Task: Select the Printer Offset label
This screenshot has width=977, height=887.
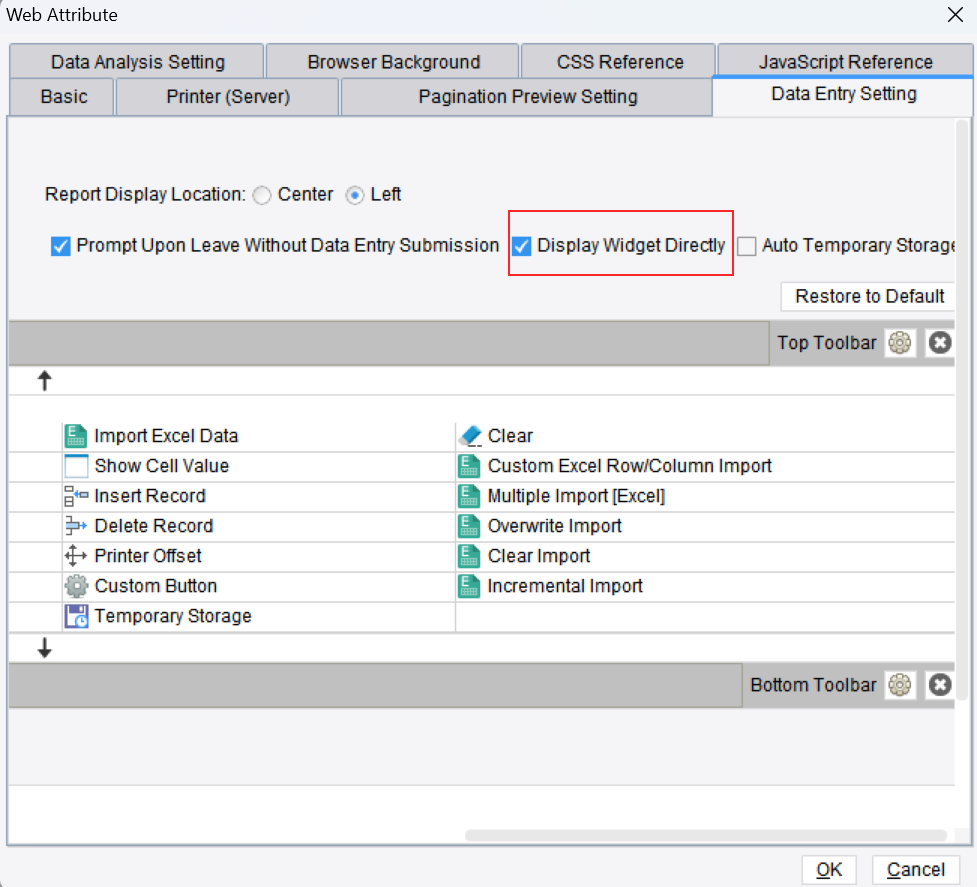Action: coord(148,556)
